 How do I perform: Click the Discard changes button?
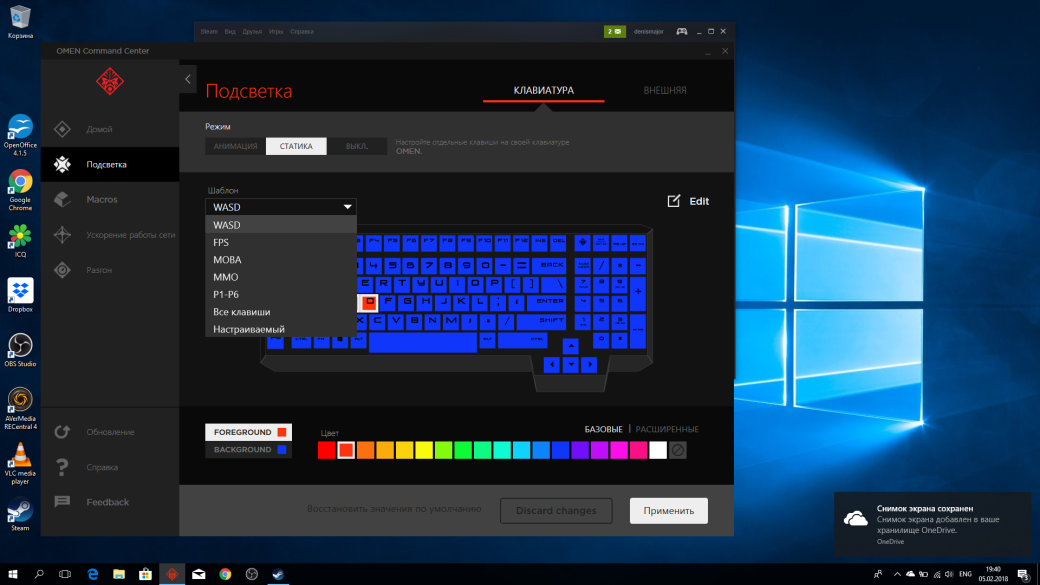556,511
